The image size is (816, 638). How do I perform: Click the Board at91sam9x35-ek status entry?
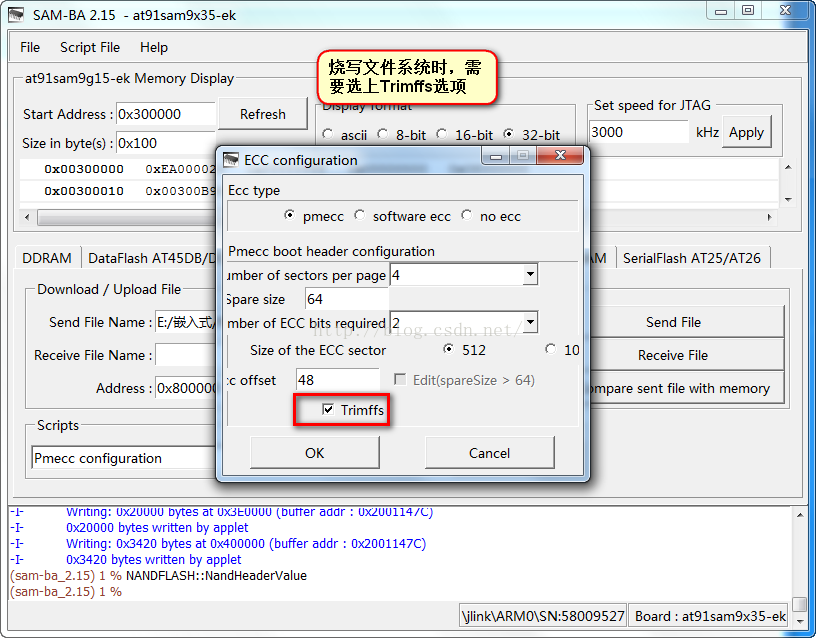point(710,616)
